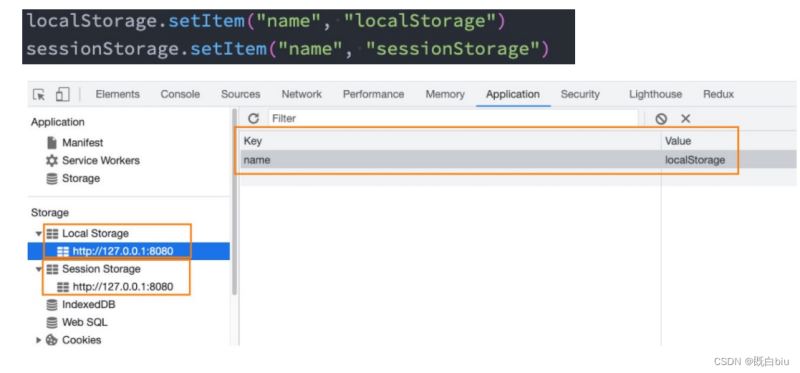Click the sidebar vertical scrollbar

tap(234, 202)
